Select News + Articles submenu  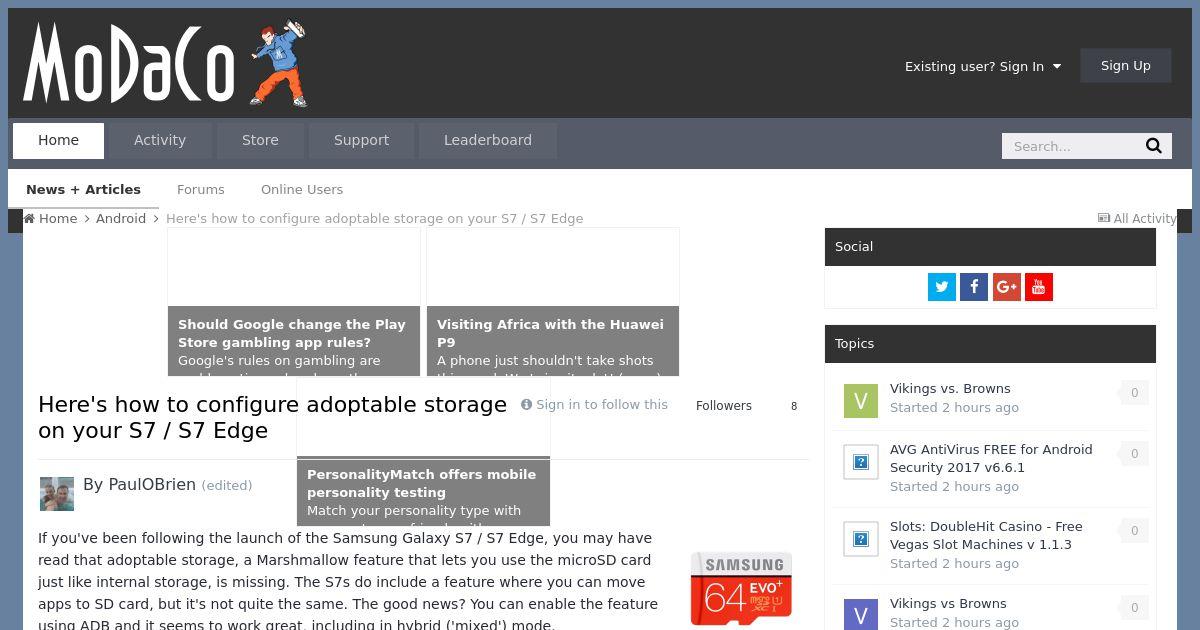83,189
